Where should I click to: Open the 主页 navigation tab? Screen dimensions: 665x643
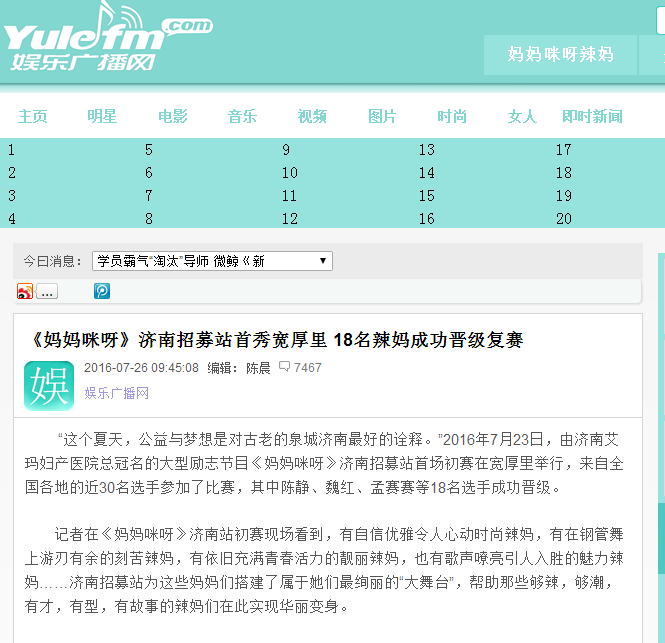(32, 116)
